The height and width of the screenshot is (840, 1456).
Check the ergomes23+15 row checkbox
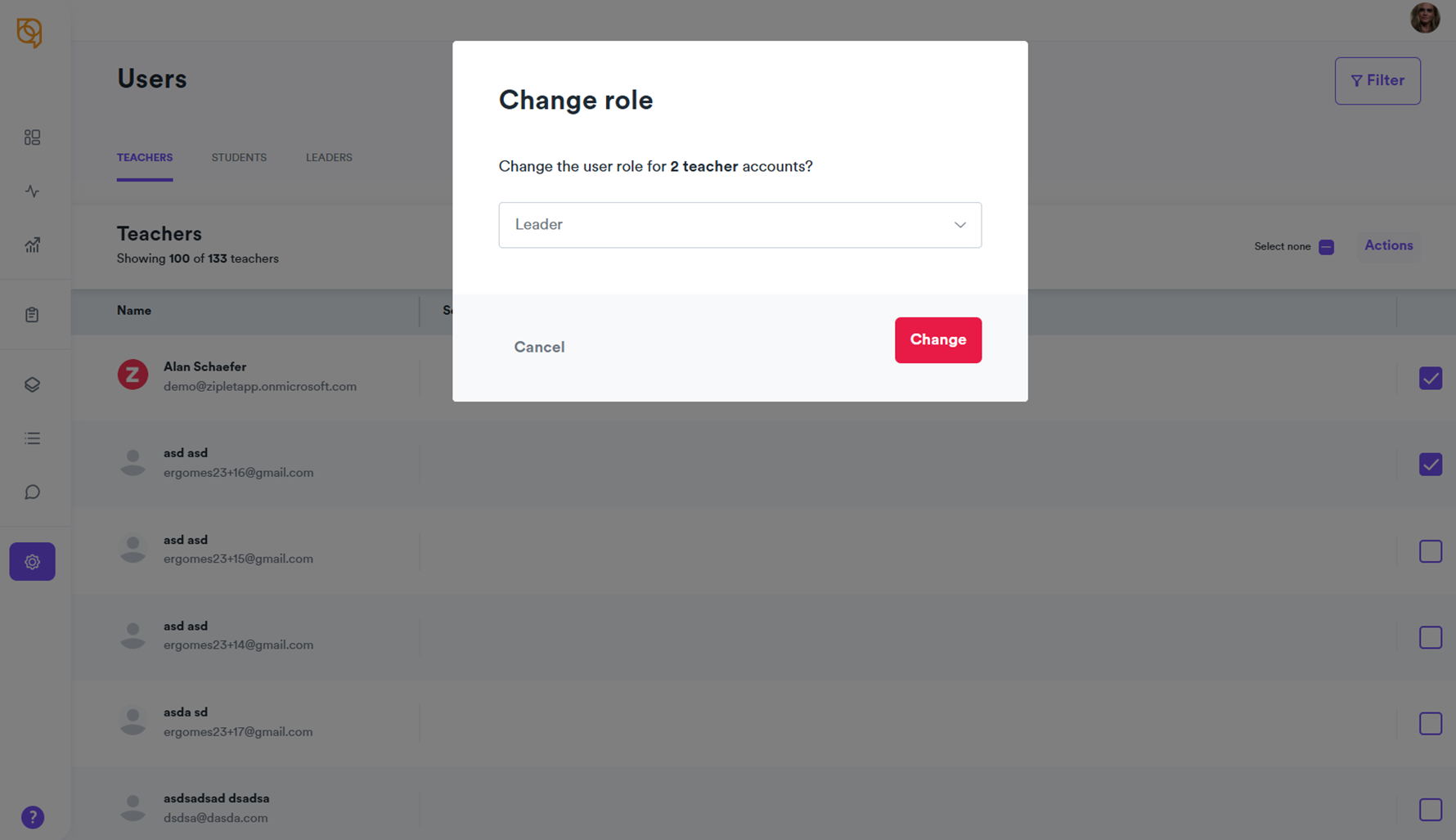1430,551
